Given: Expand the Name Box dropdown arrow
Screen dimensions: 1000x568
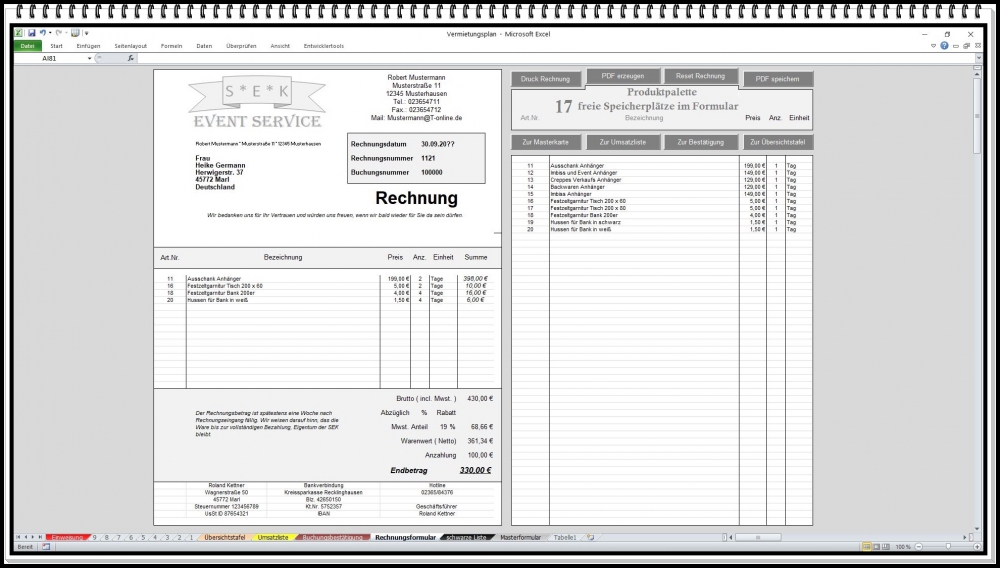Looking at the screenshot, I should point(90,58).
